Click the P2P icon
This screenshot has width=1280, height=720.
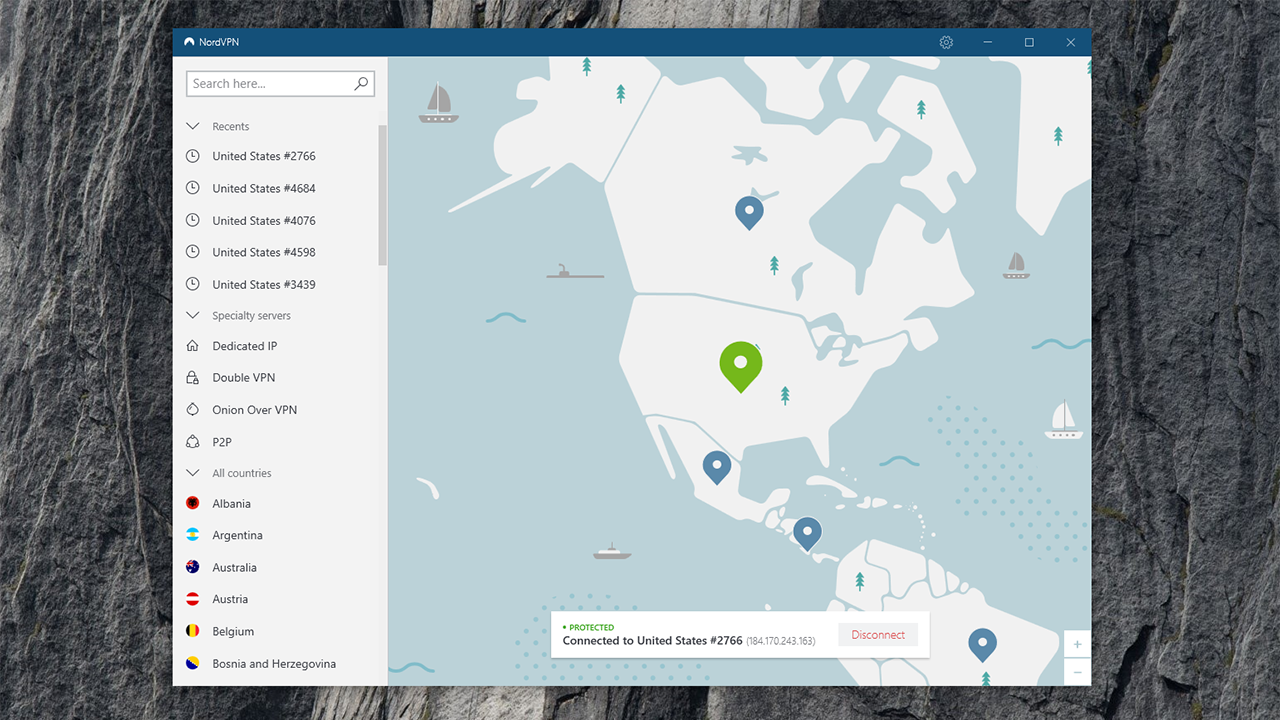click(193, 442)
